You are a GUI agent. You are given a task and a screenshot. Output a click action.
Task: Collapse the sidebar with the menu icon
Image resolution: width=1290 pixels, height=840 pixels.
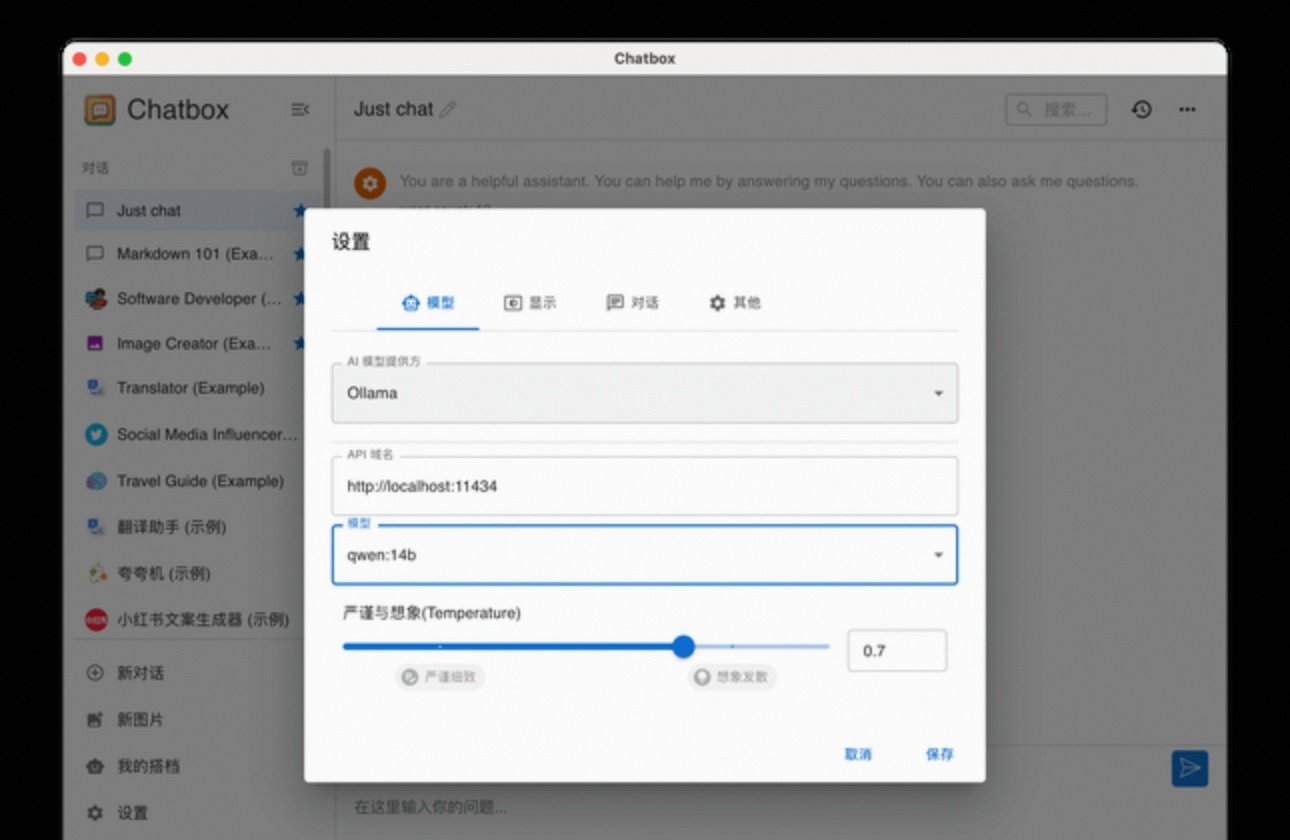point(299,110)
